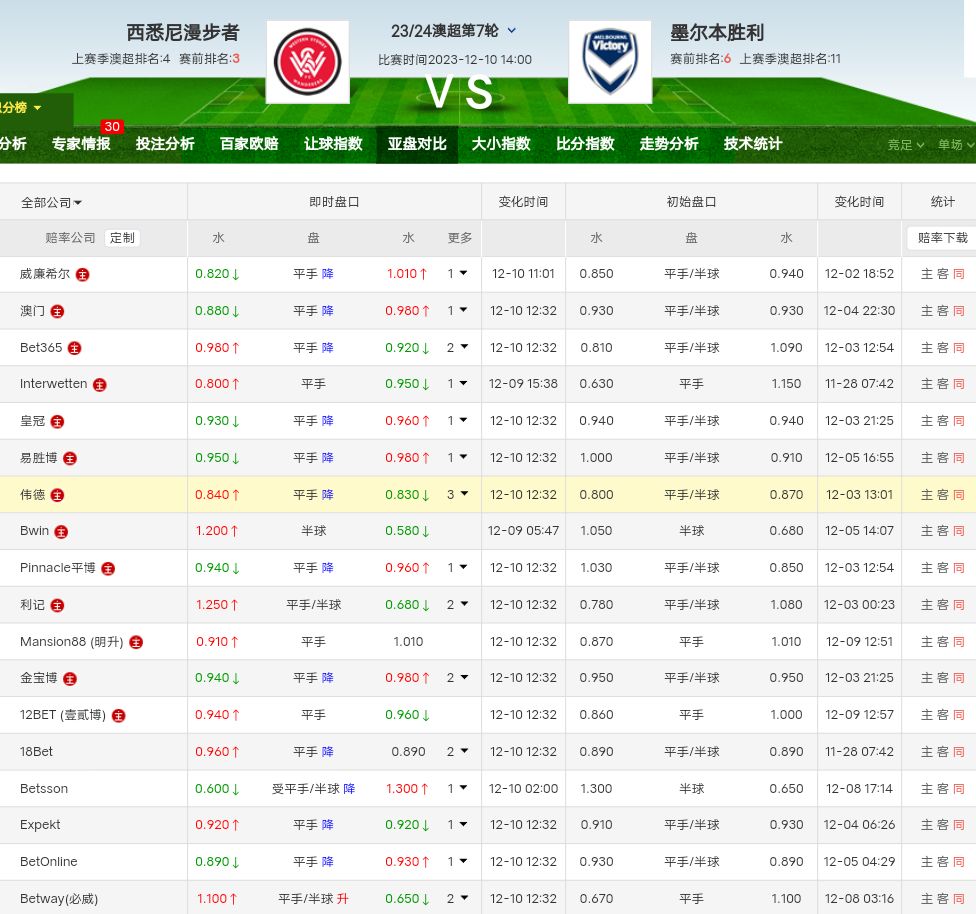
Task: Click the 同 link in the 澳门 row
Action: pyautogui.click(x=958, y=311)
